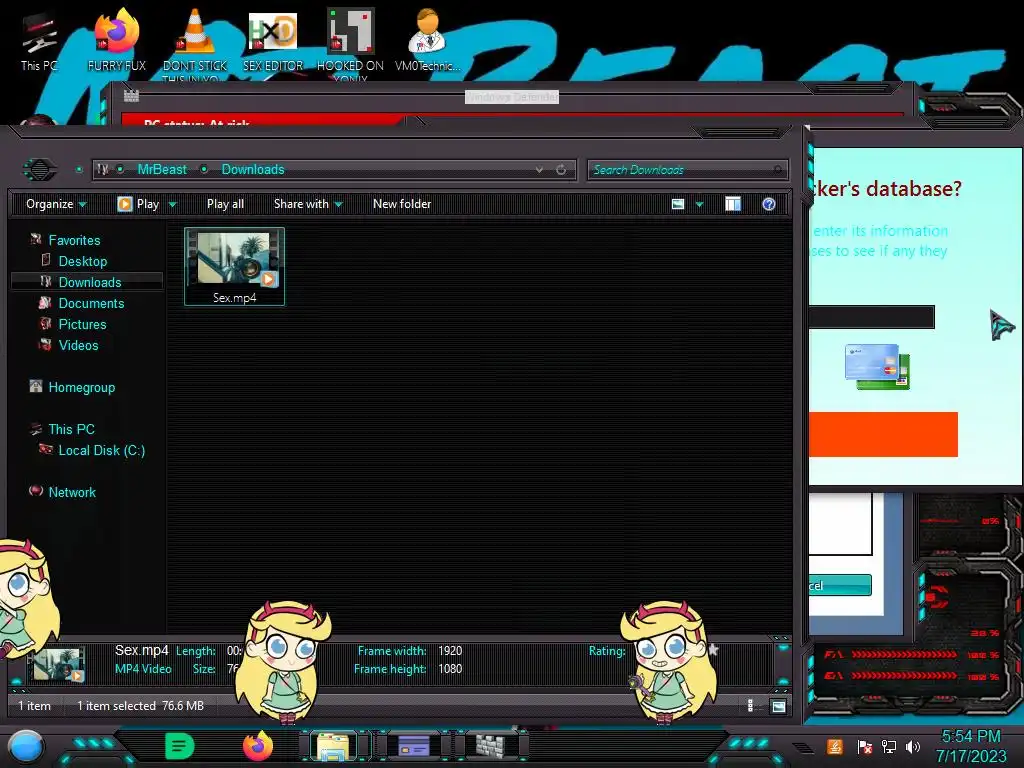The width and height of the screenshot is (1024, 768).
Task: Click the Change your view icon
Action: tap(678, 204)
